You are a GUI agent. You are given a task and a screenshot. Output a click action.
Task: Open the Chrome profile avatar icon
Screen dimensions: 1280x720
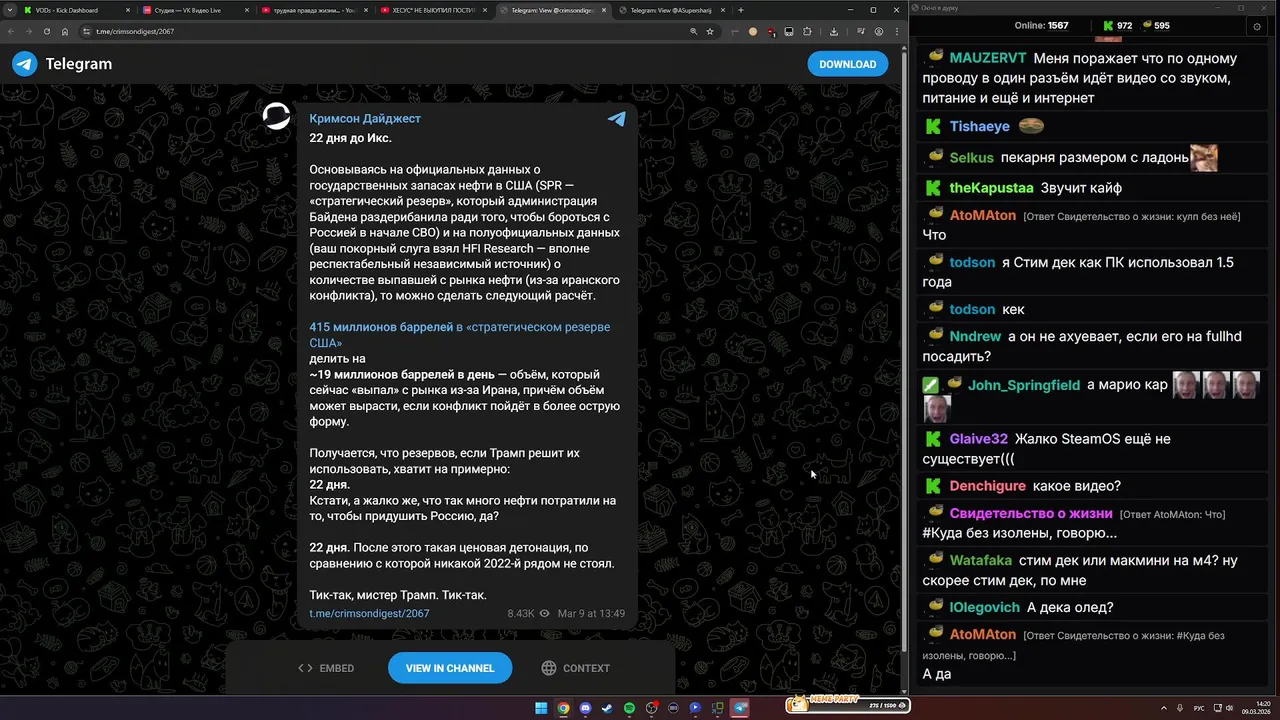click(879, 31)
